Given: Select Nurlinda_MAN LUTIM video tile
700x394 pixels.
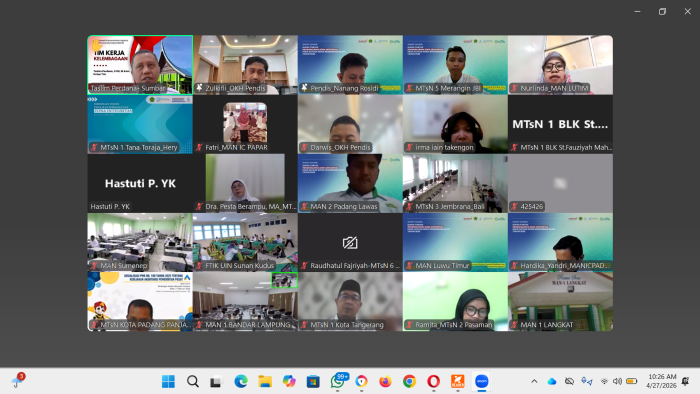Looking at the screenshot, I should [x=560, y=65].
